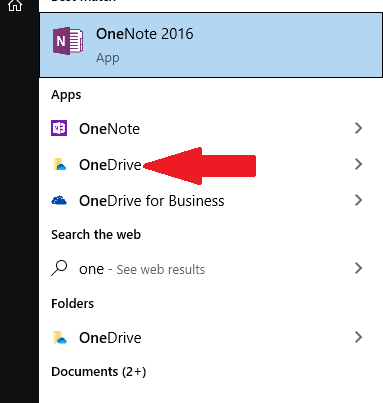
Task: Click the Folders section header
Action: pos(72,303)
